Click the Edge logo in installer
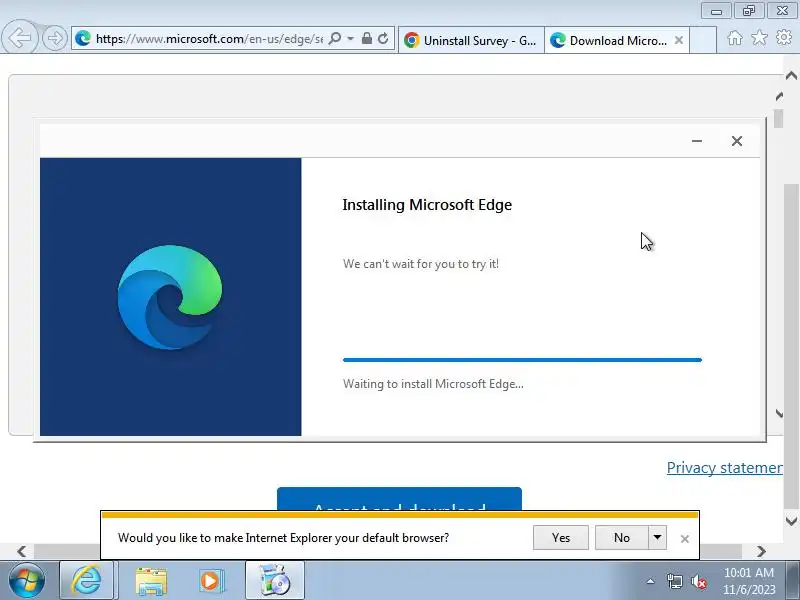 [170, 297]
